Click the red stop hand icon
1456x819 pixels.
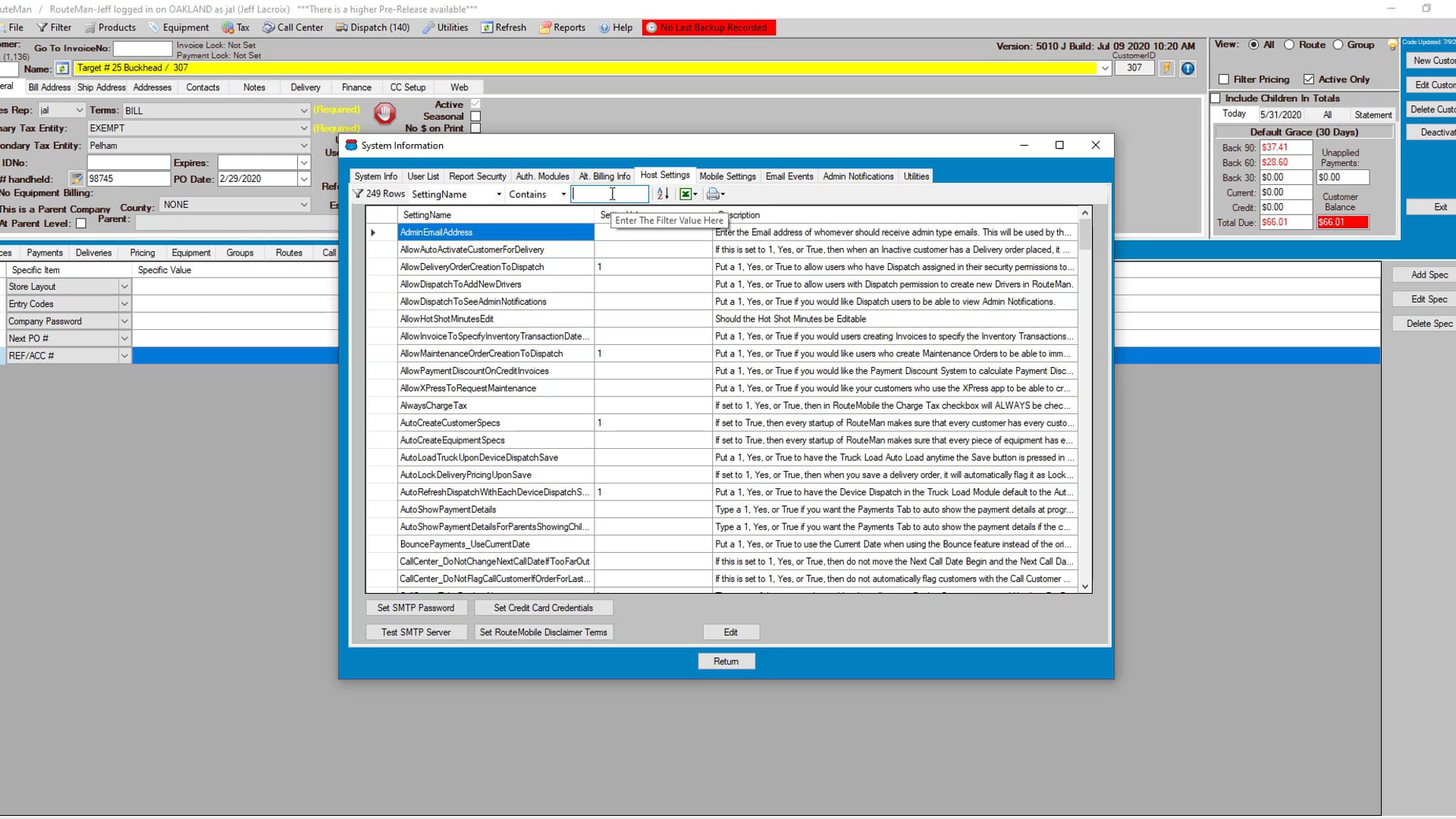tap(384, 114)
